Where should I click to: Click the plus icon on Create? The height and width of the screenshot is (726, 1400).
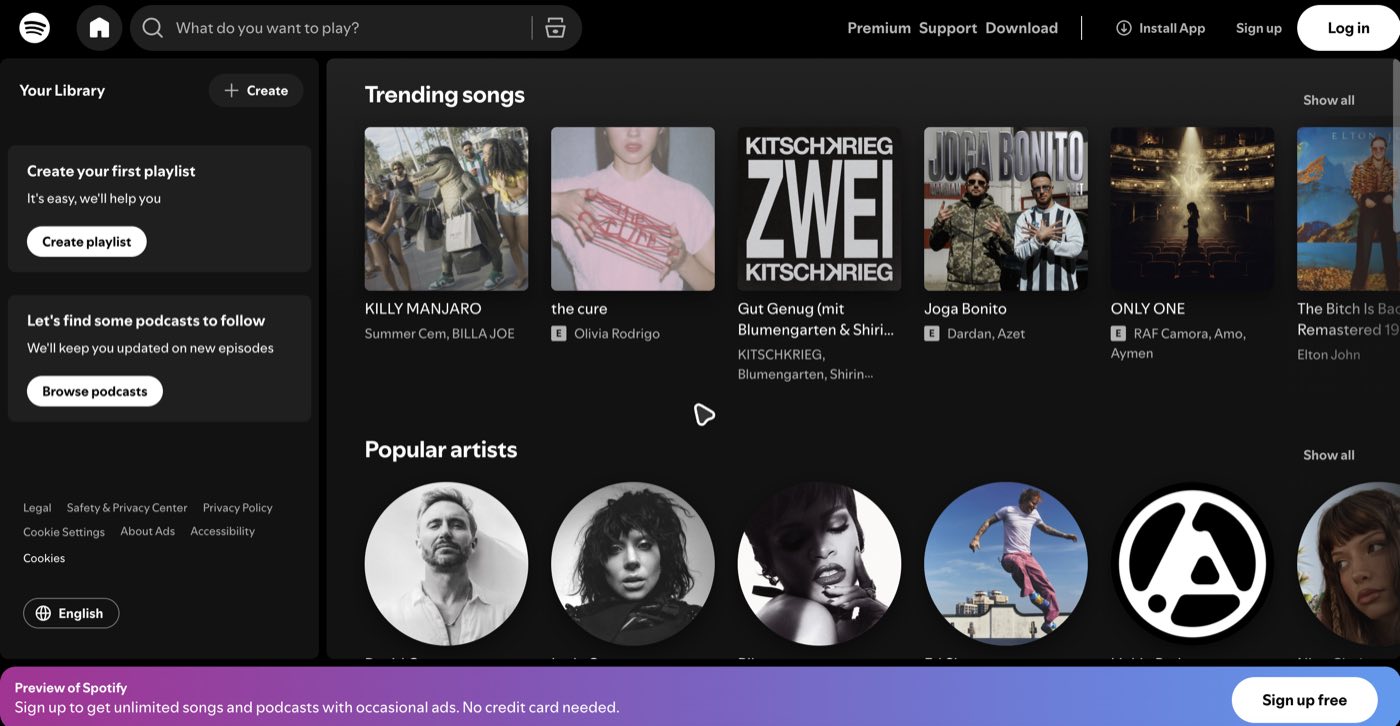point(231,90)
